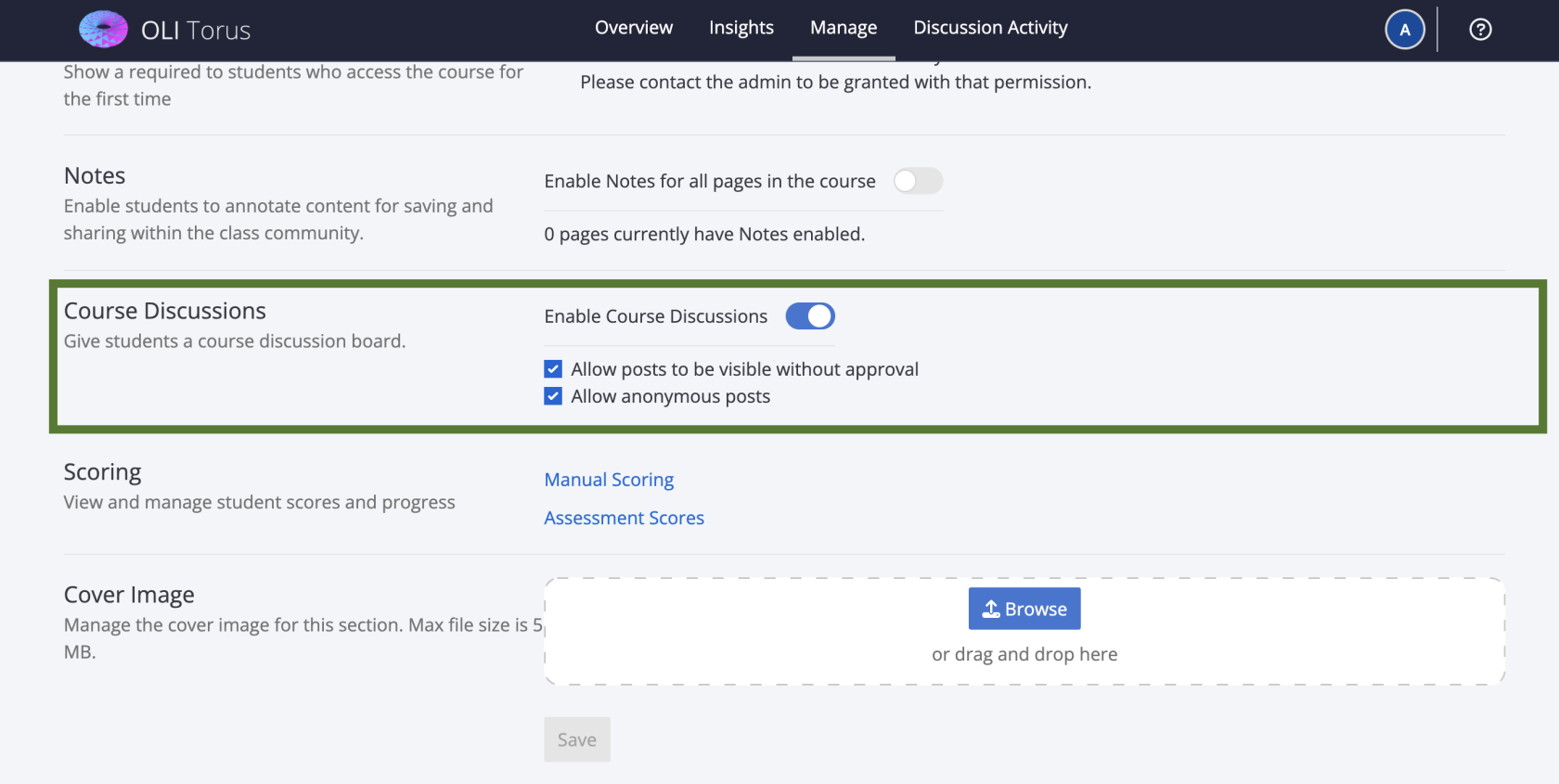Open the help question mark icon
The height and width of the screenshot is (784, 1559).
pyautogui.click(x=1480, y=30)
